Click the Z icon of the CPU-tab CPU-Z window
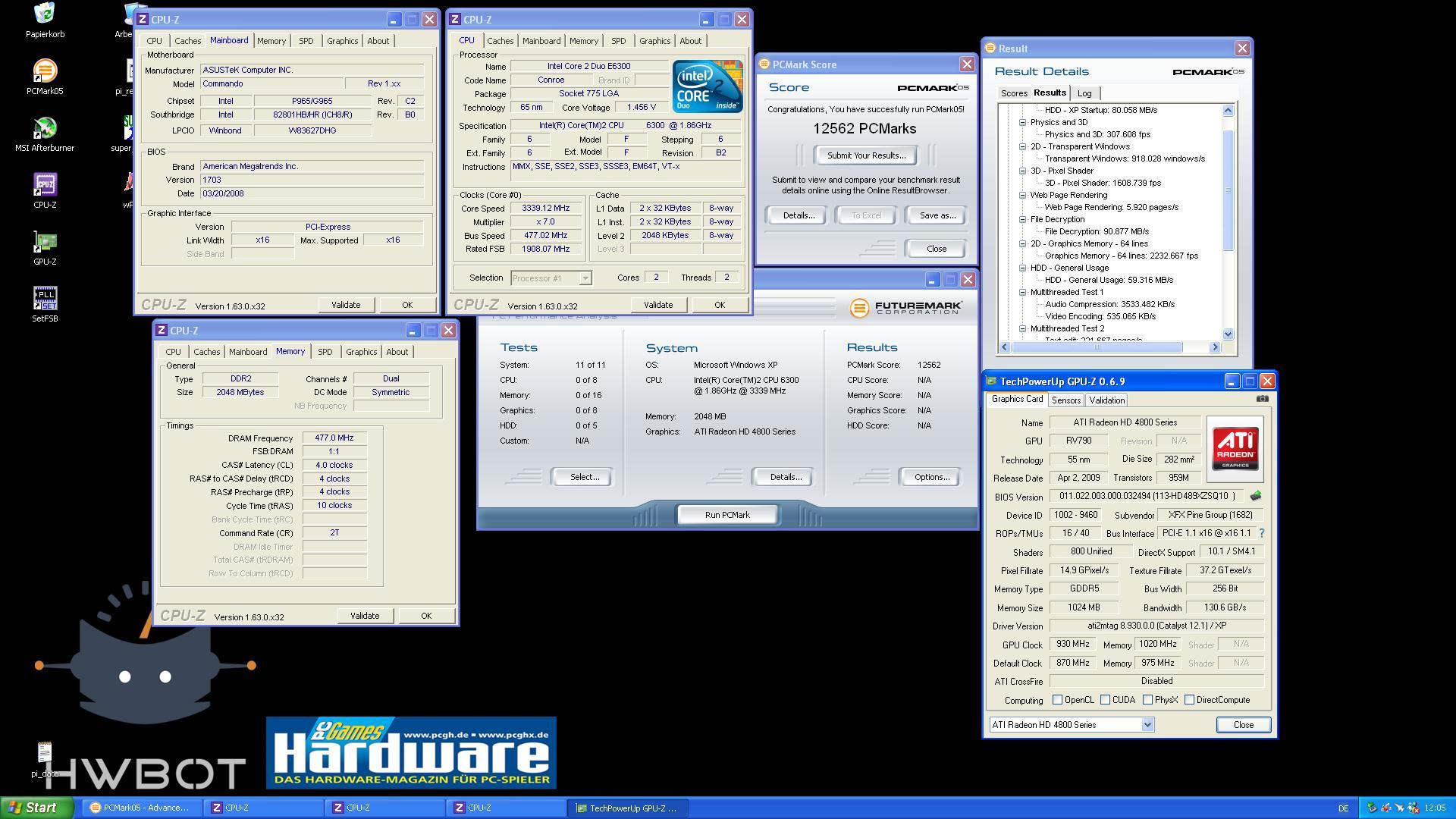 tap(455, 20)
